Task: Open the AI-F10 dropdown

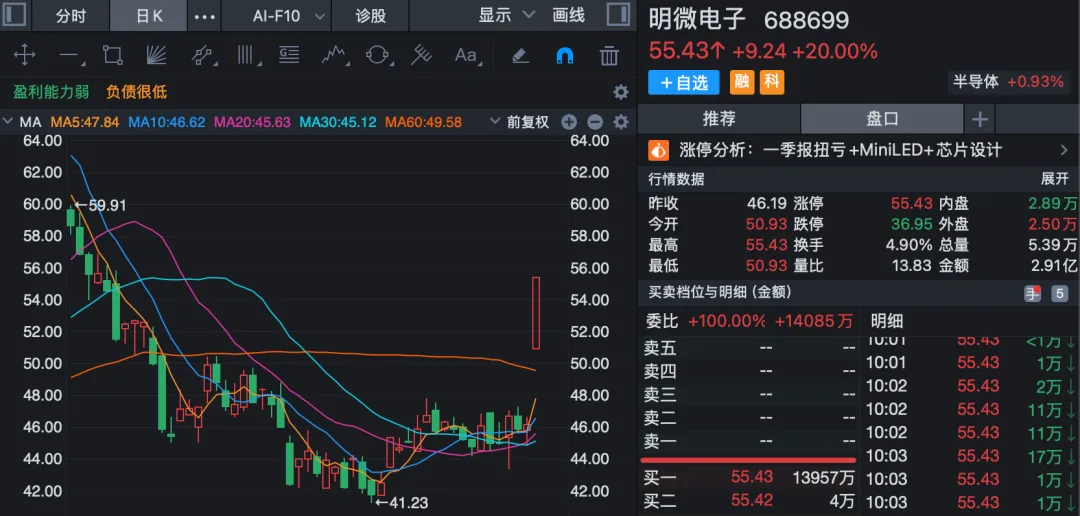Action: click(x=289, y=15)
